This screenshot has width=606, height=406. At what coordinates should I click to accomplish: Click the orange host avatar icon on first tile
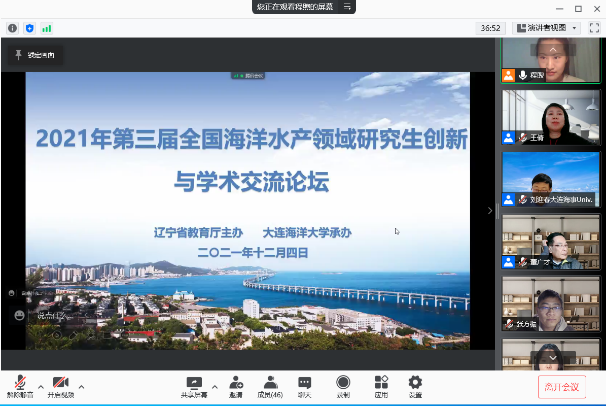[509, 75]
